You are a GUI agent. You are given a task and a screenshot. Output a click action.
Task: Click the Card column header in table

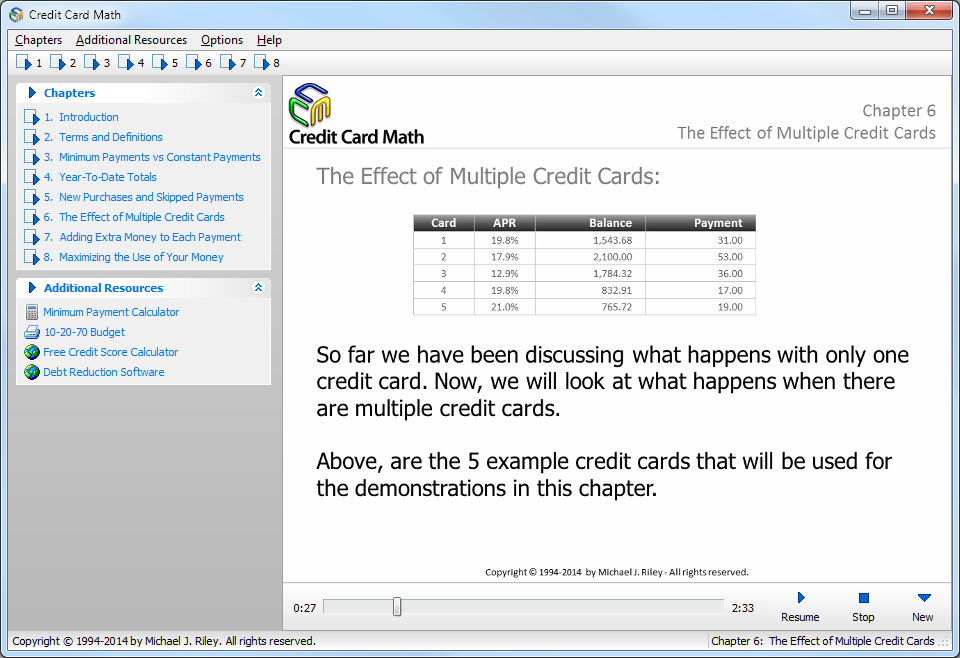(x=444, y=223)
